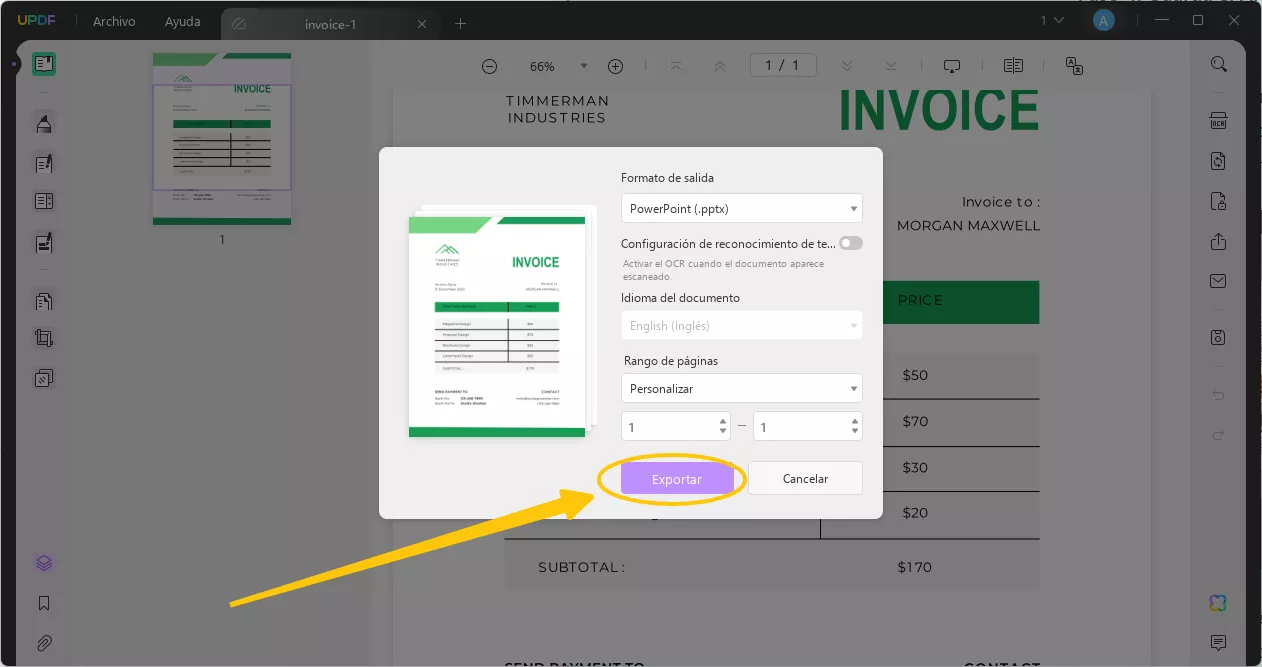1262x667 pixels.
Task: Click the zoom in plus button
Action: click(616, 66)
